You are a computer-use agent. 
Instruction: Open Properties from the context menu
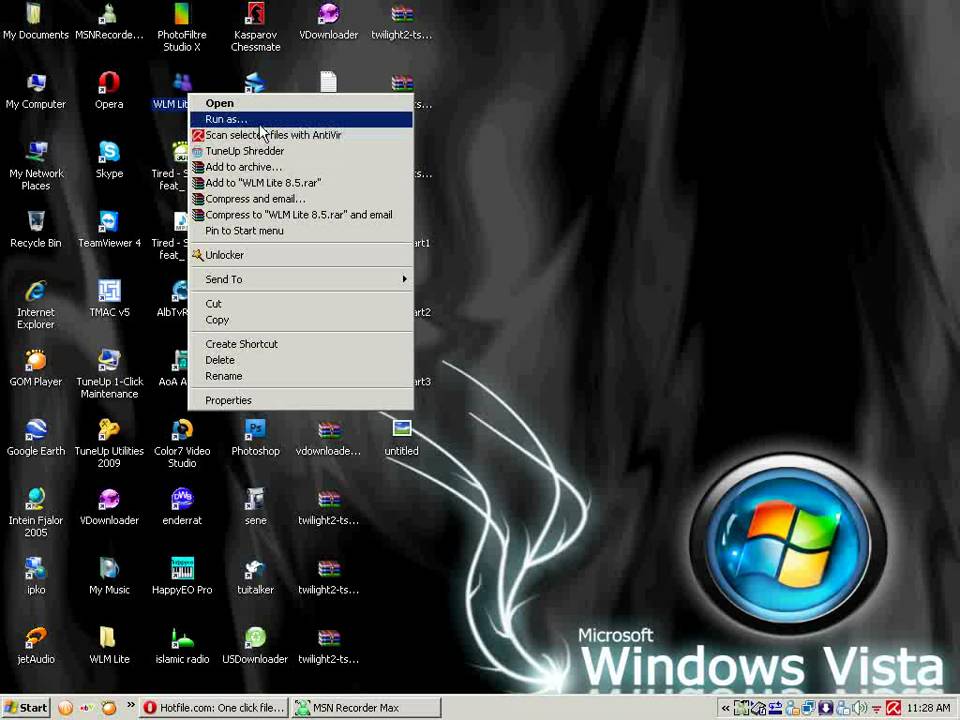click(x=301, y=400)
